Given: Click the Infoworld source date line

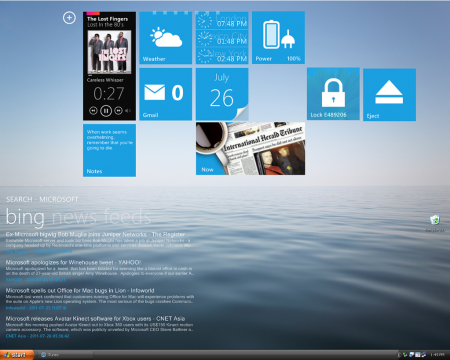Looking at the screenshot, I should [x=36, y=308].
